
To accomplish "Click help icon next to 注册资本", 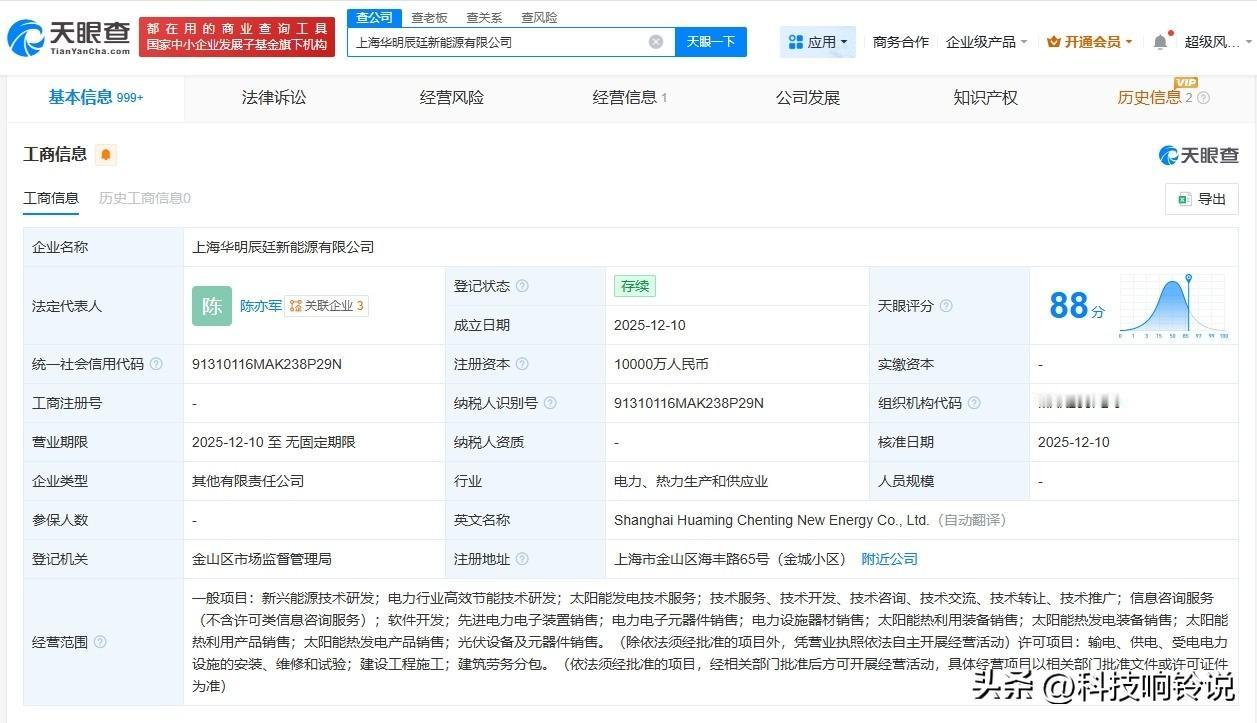I will pyautogui.click(x=522, y=364).
